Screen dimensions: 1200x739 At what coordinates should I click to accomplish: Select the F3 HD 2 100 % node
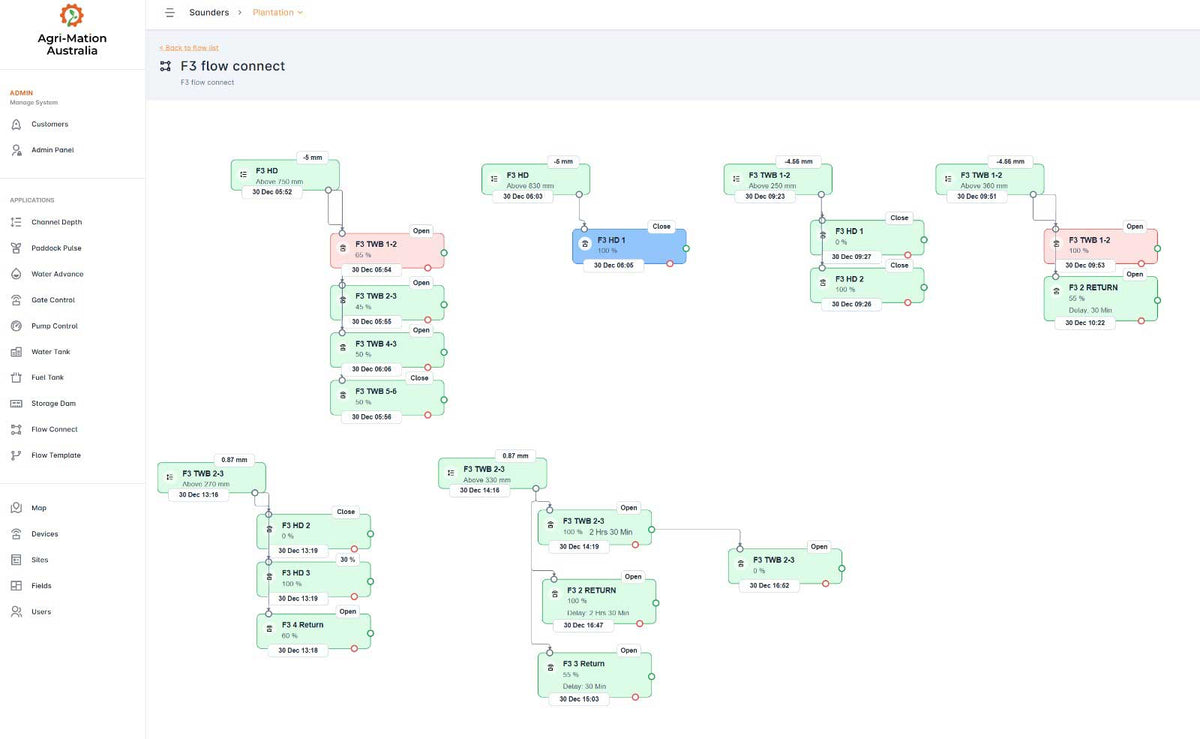tap(867, 285)
